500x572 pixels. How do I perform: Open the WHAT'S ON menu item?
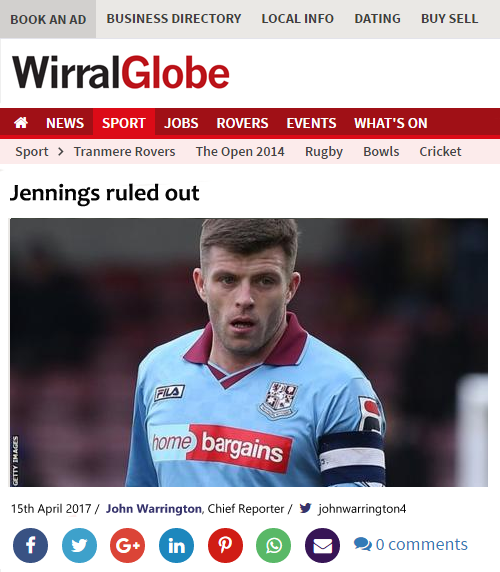(x=391, y=123)
